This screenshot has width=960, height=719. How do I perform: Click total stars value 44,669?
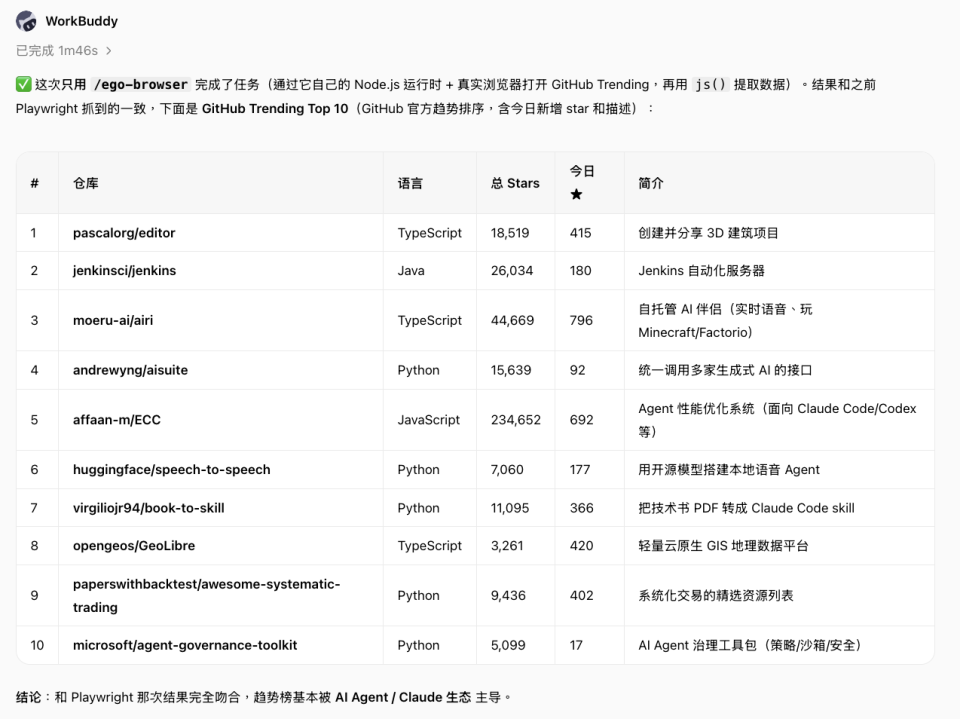click(512, 320)
